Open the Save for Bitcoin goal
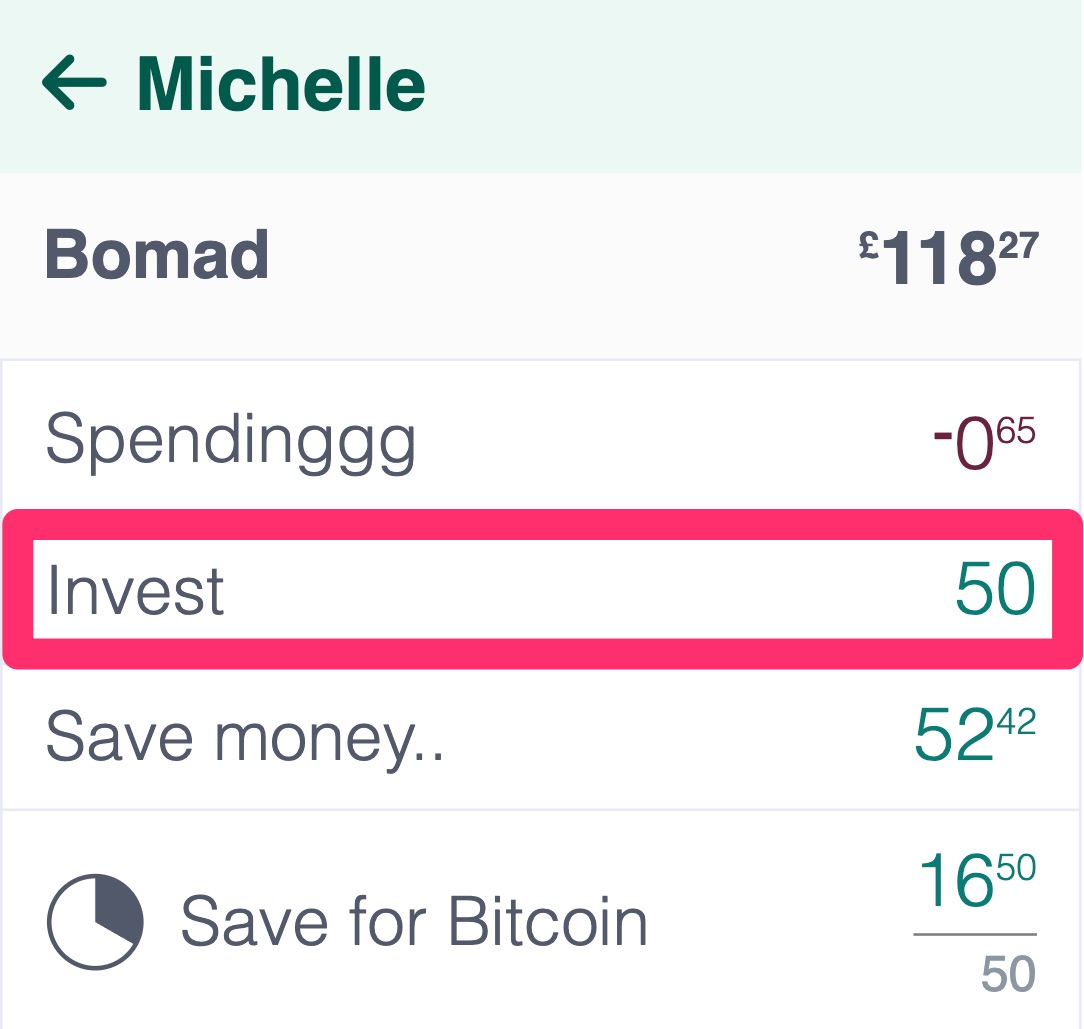The width and height of the screenshot is (1084, 1029). pyautogui.click(x=413, y=921)
